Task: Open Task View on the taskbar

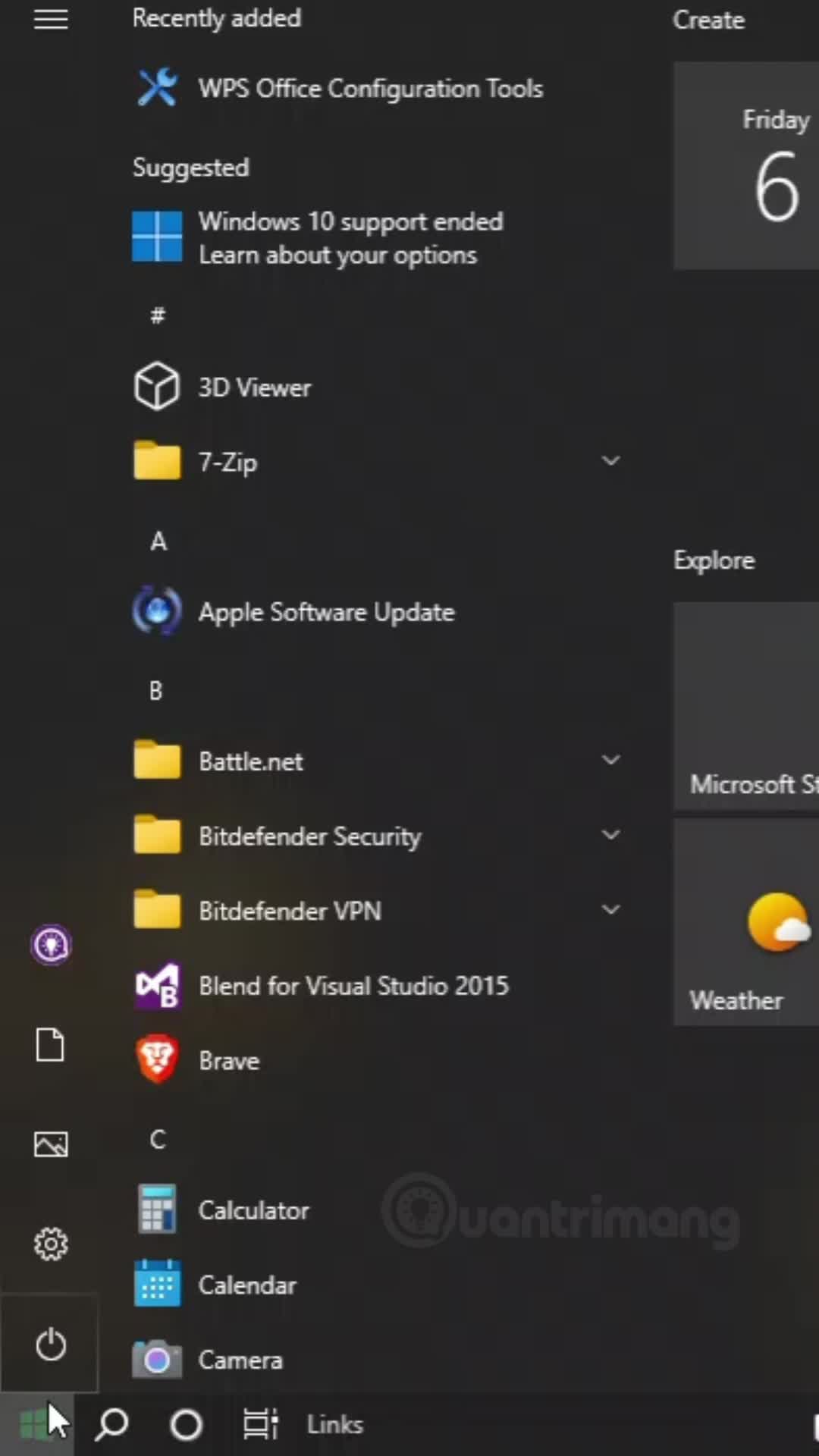Action: pos(260,1424)
